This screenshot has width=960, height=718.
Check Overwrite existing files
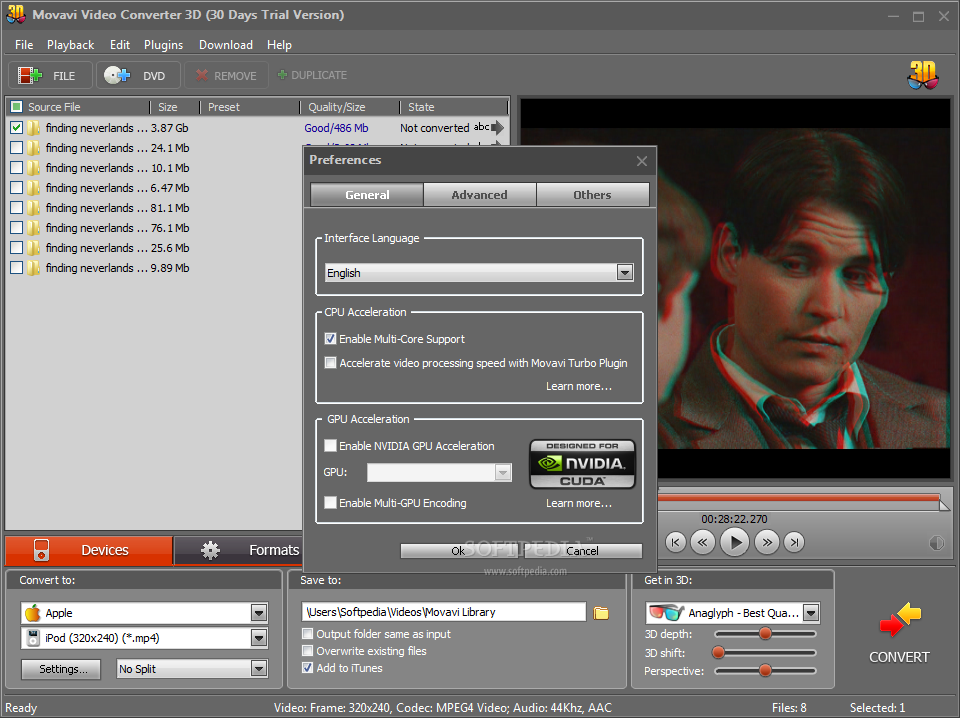(308, 651)
